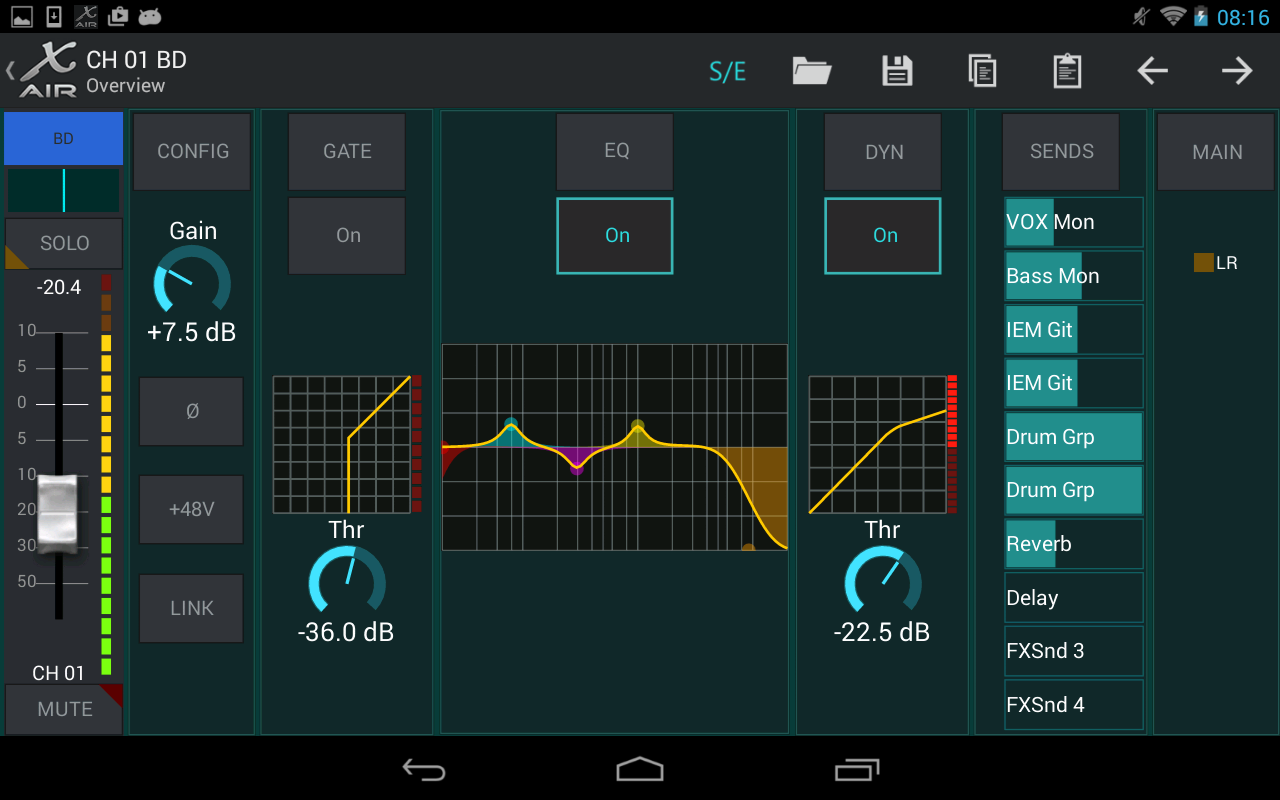Advance to the next channel with the right arrow

[x=1236, y=70]
